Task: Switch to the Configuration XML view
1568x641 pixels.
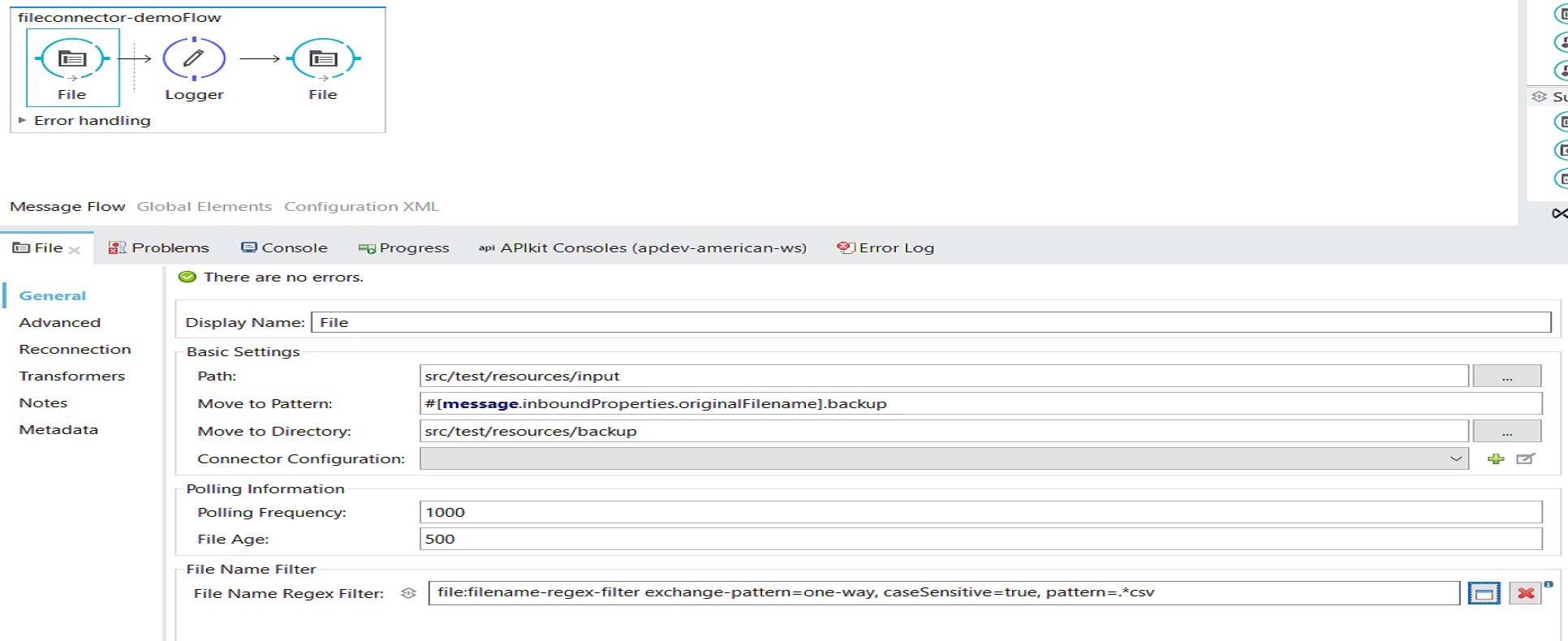Action: (x=361, y=207)
